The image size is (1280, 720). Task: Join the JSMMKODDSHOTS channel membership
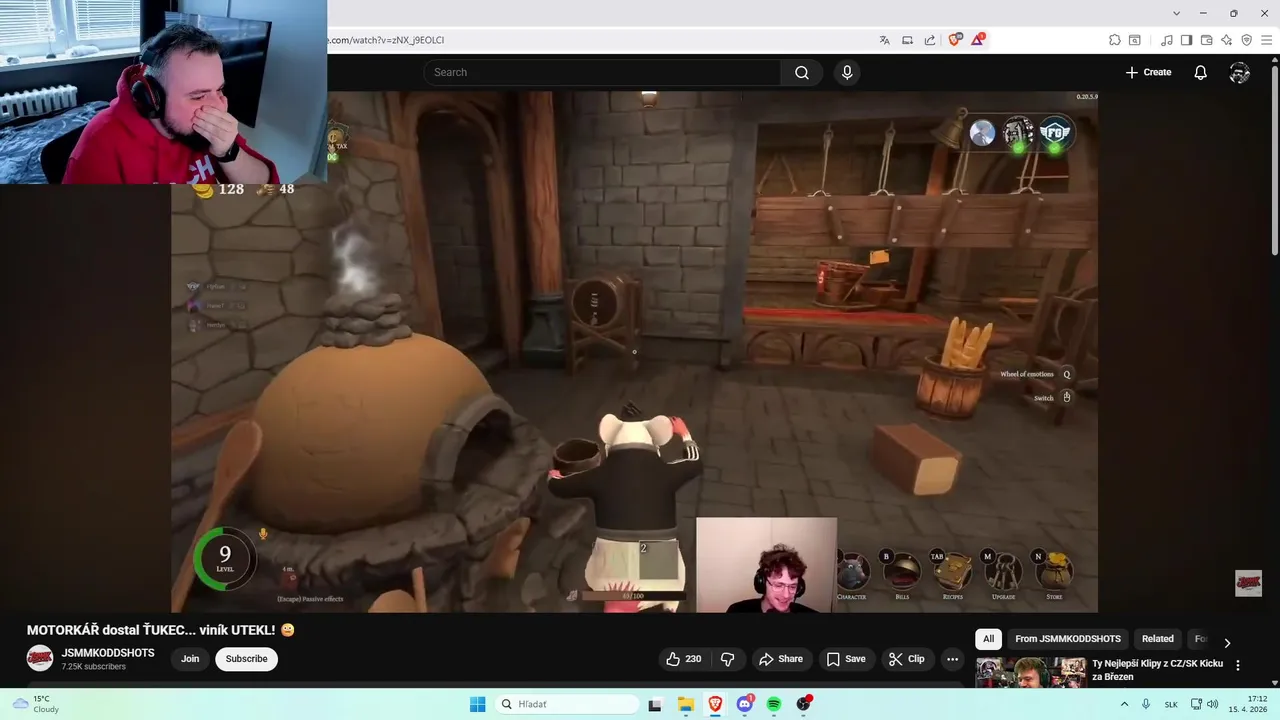(190, 659)
